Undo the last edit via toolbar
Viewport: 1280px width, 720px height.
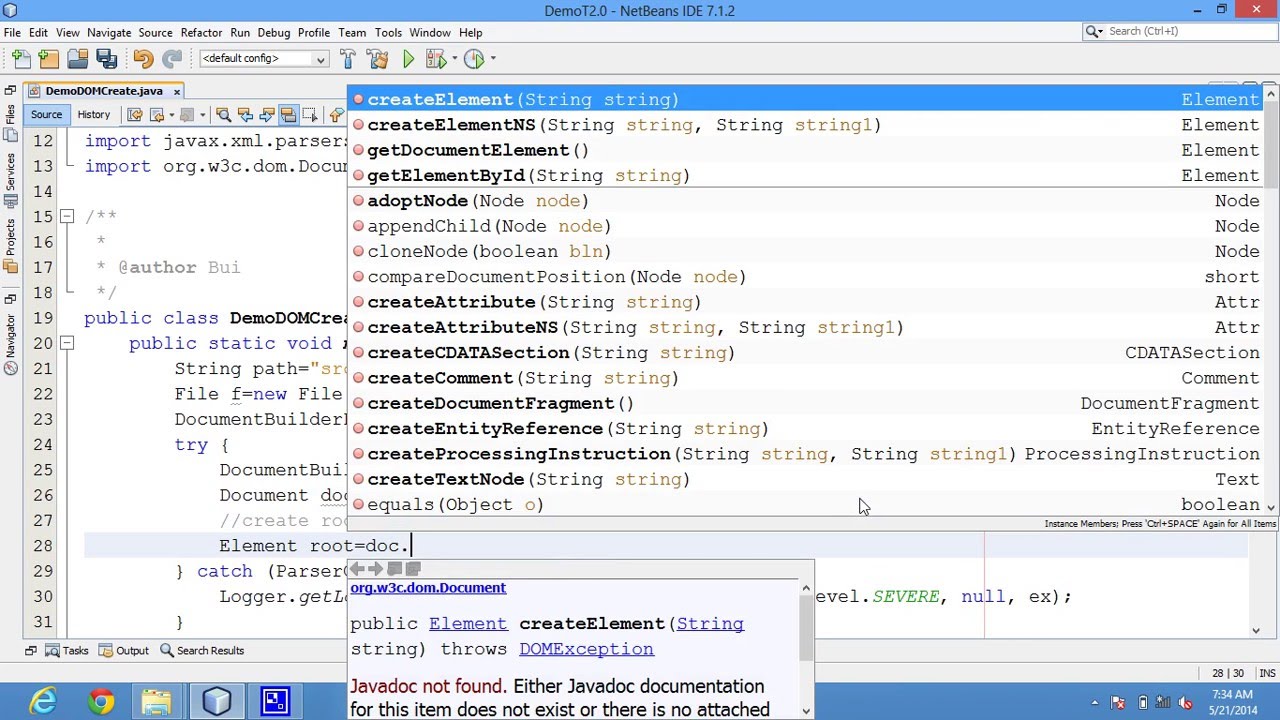click(x=143, y=59)
